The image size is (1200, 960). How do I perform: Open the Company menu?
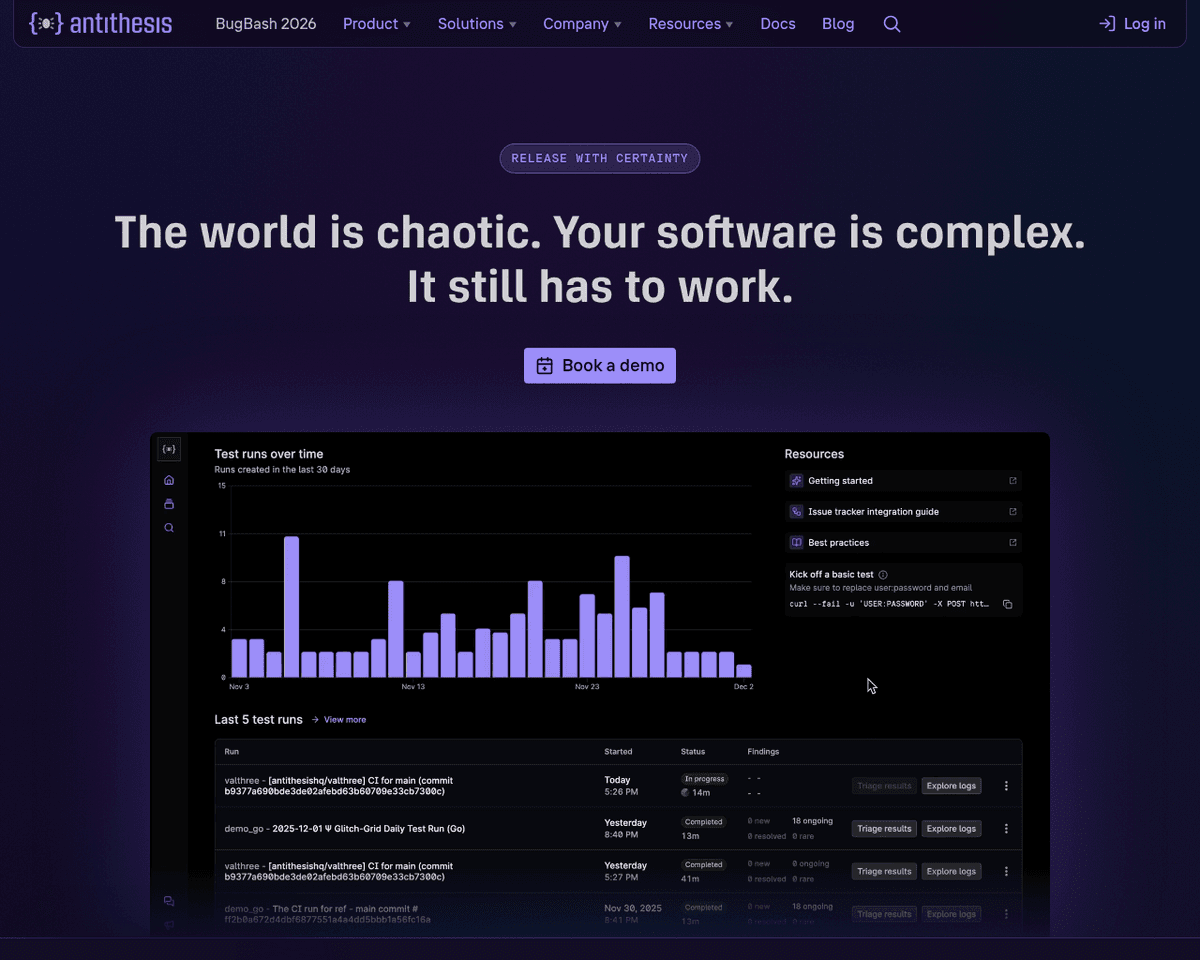point(582,24)
